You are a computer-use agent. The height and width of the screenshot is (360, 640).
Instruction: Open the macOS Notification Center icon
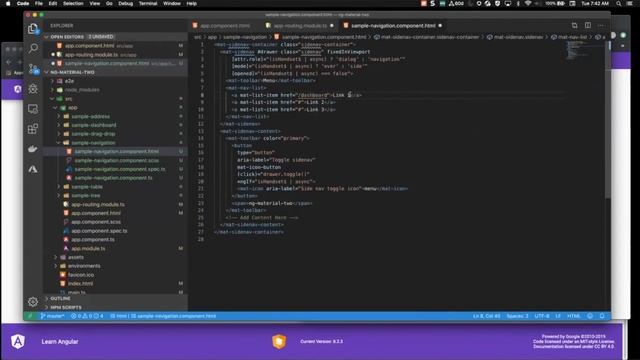coord(629,3)
